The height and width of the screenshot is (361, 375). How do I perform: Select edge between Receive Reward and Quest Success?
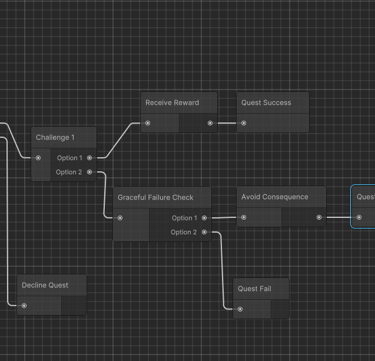pyautogui.click(x=227, y=123)
